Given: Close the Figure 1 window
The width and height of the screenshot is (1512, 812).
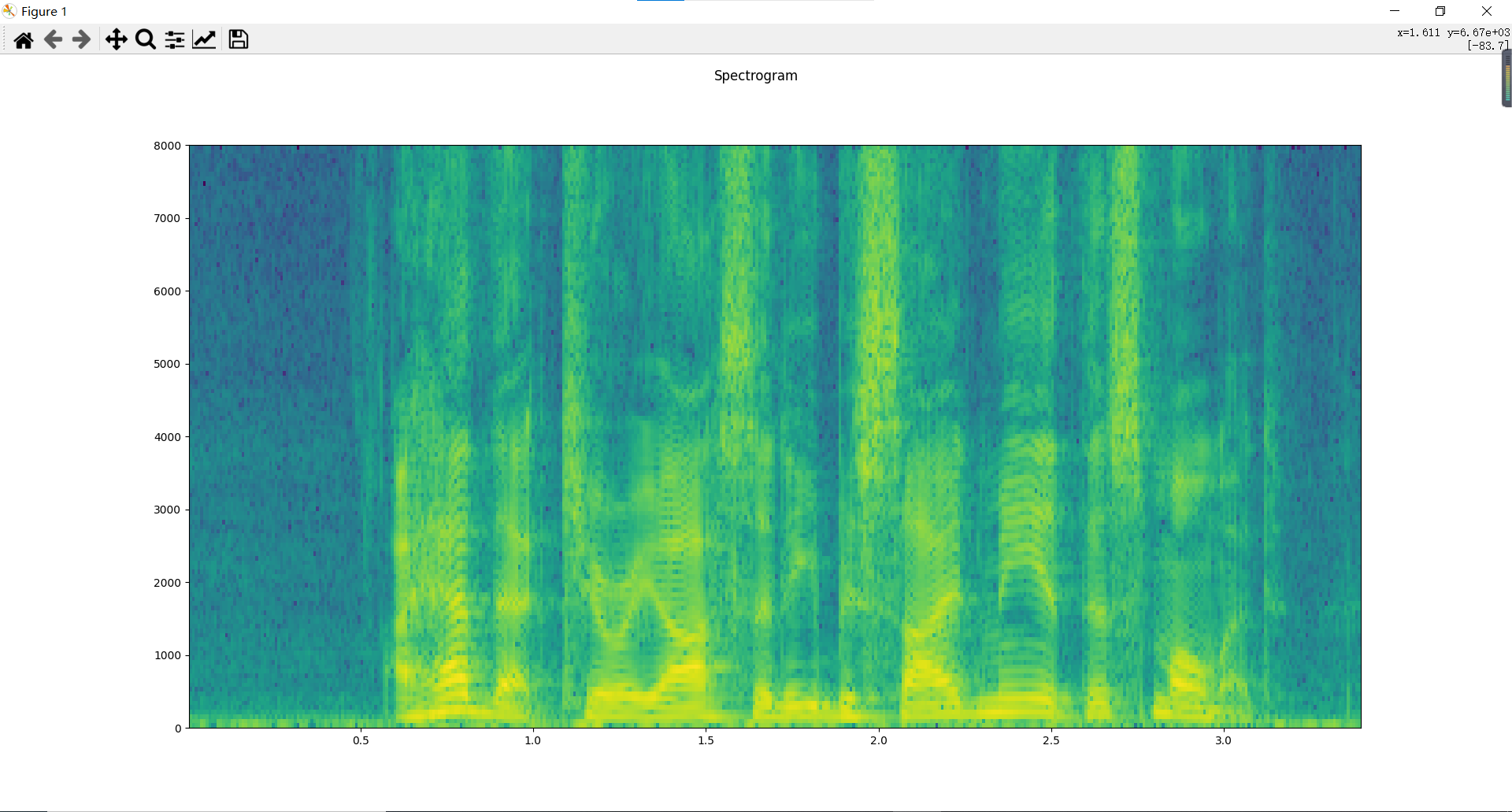Looking at the screenshot, I should pyautogui.click(x=1487, y=11).
